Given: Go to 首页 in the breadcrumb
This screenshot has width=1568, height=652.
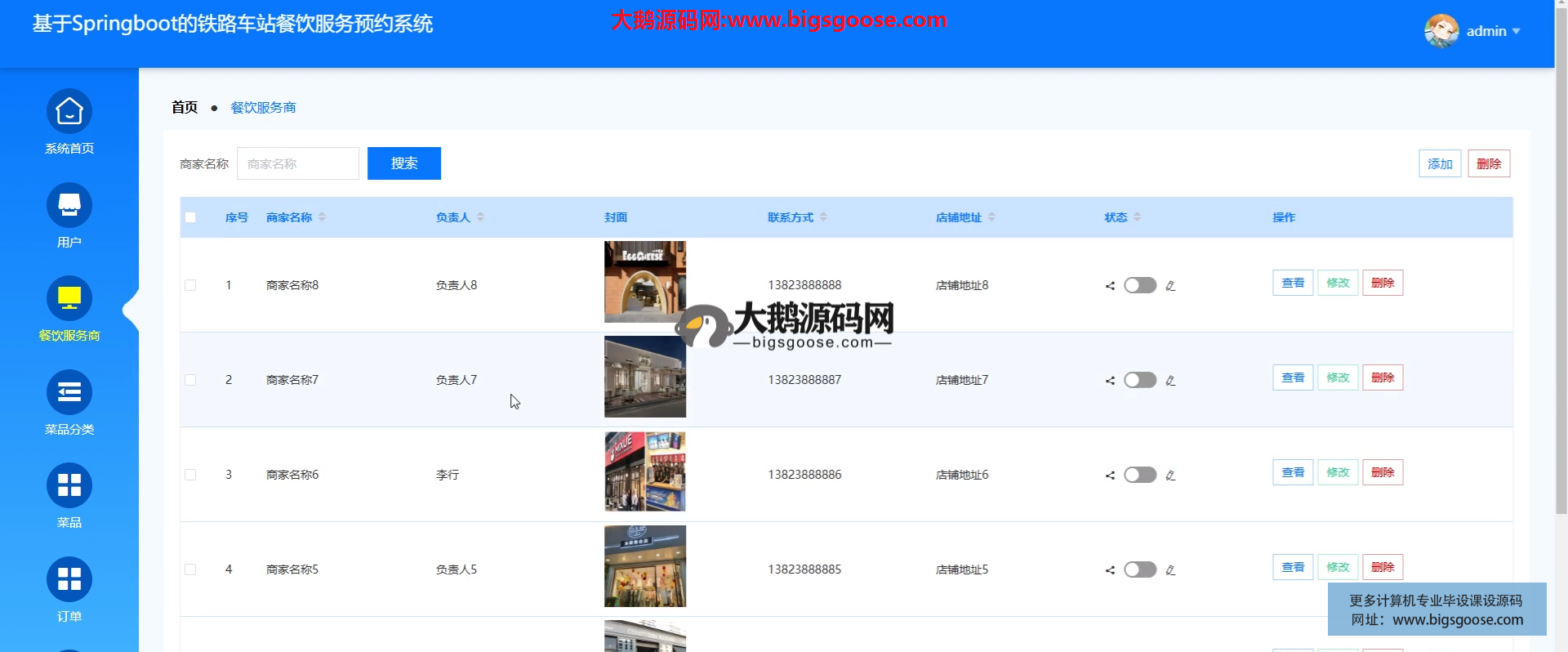Looking at the screenshot, I should point(185,107).
